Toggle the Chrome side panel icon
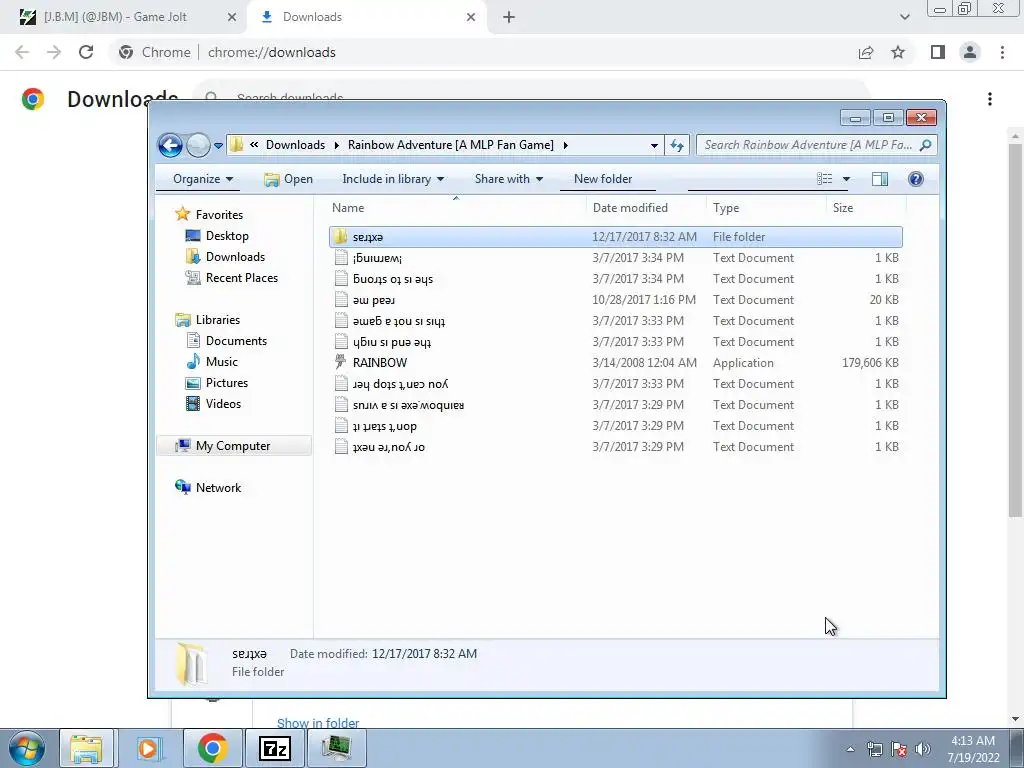1024x768 pixels. 938,52
